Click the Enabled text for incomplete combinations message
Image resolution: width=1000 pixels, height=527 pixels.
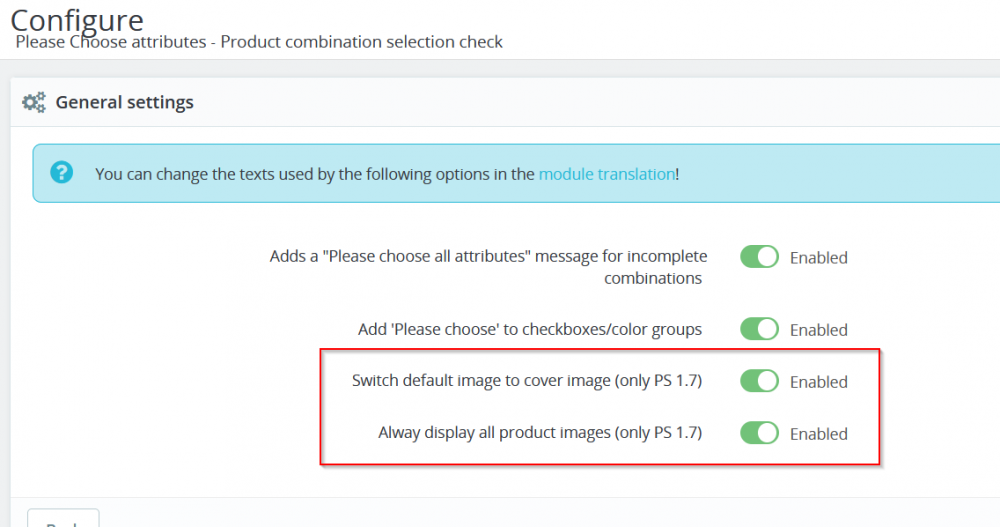point(818,258)
